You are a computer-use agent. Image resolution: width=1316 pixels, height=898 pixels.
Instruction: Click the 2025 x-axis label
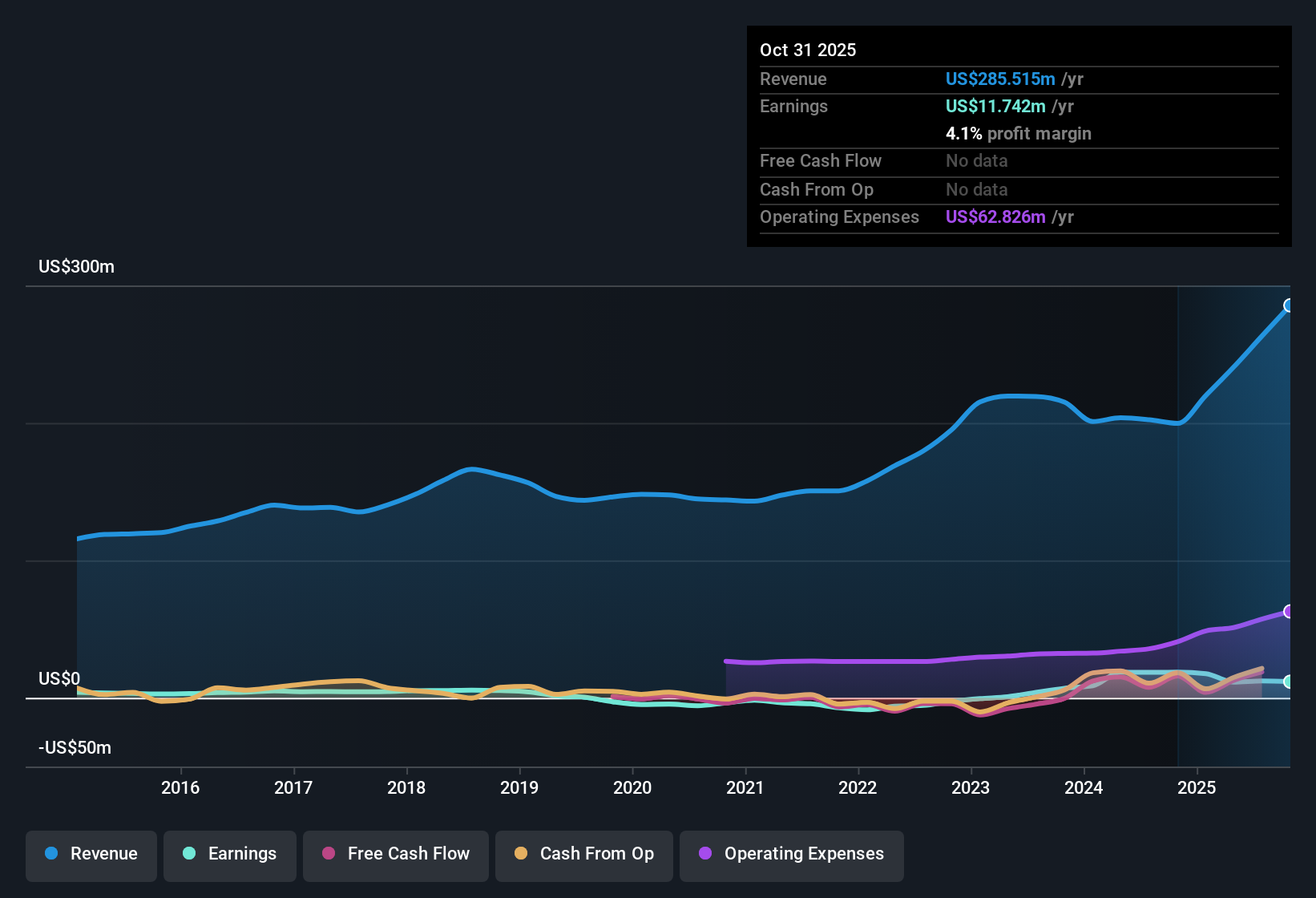point(1197,787)
